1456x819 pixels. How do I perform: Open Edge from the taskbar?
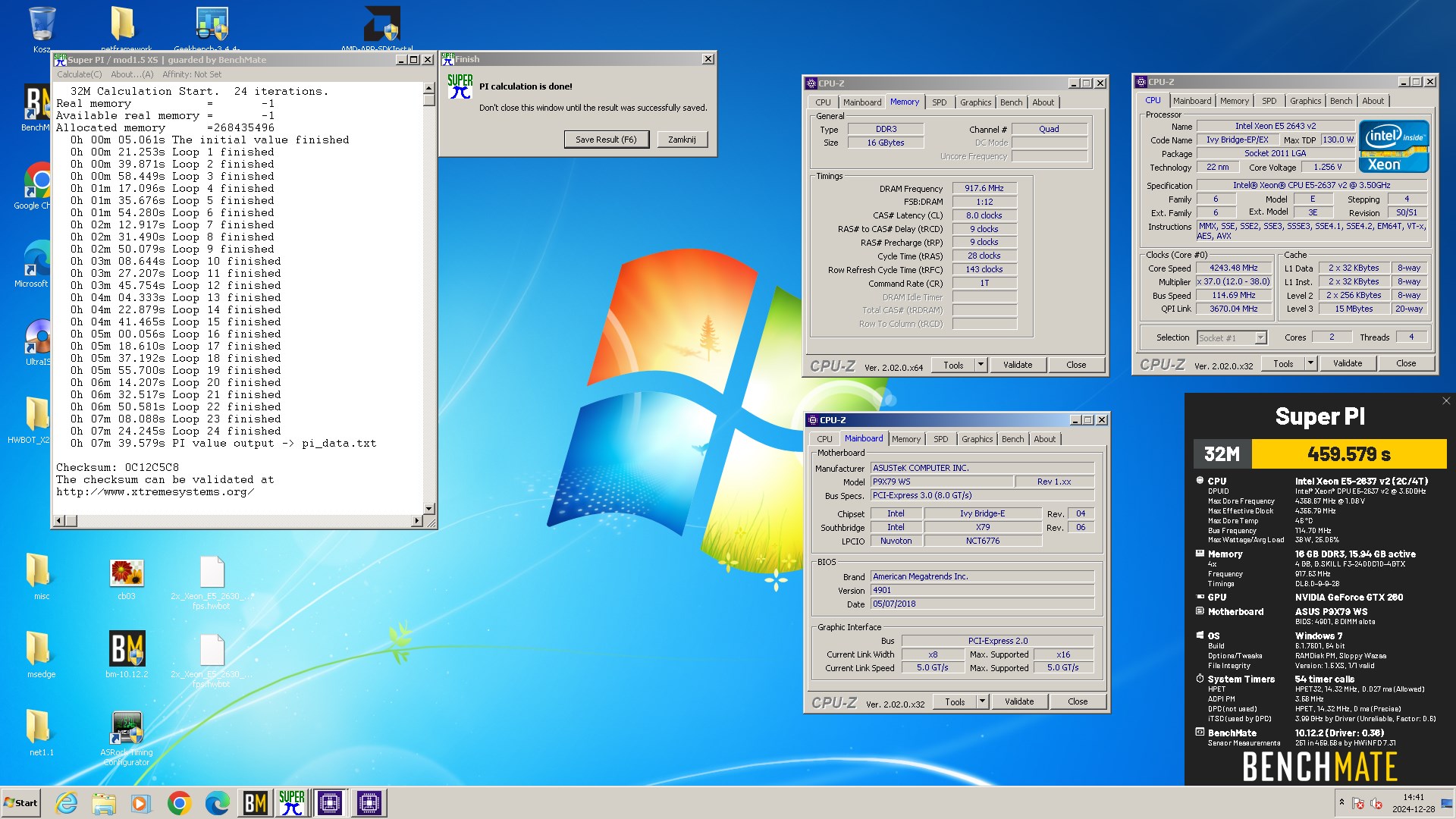(217, 803)
